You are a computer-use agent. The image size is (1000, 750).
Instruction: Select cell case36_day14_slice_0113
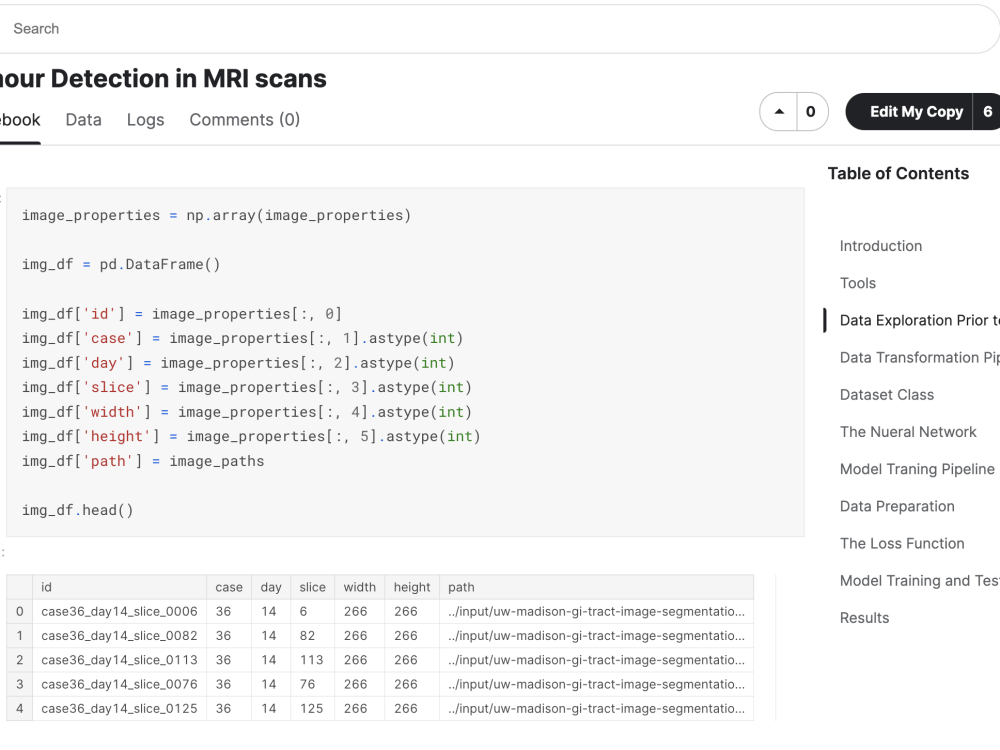tap(119, 660)
